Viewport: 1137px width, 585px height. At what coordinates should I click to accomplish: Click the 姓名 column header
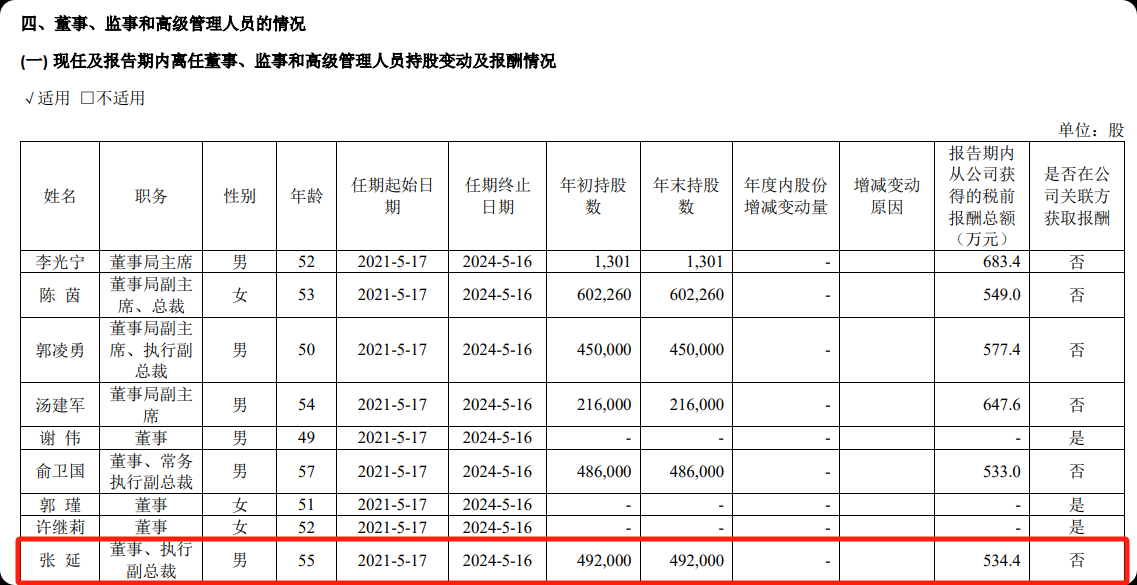[x=60, y=196]
